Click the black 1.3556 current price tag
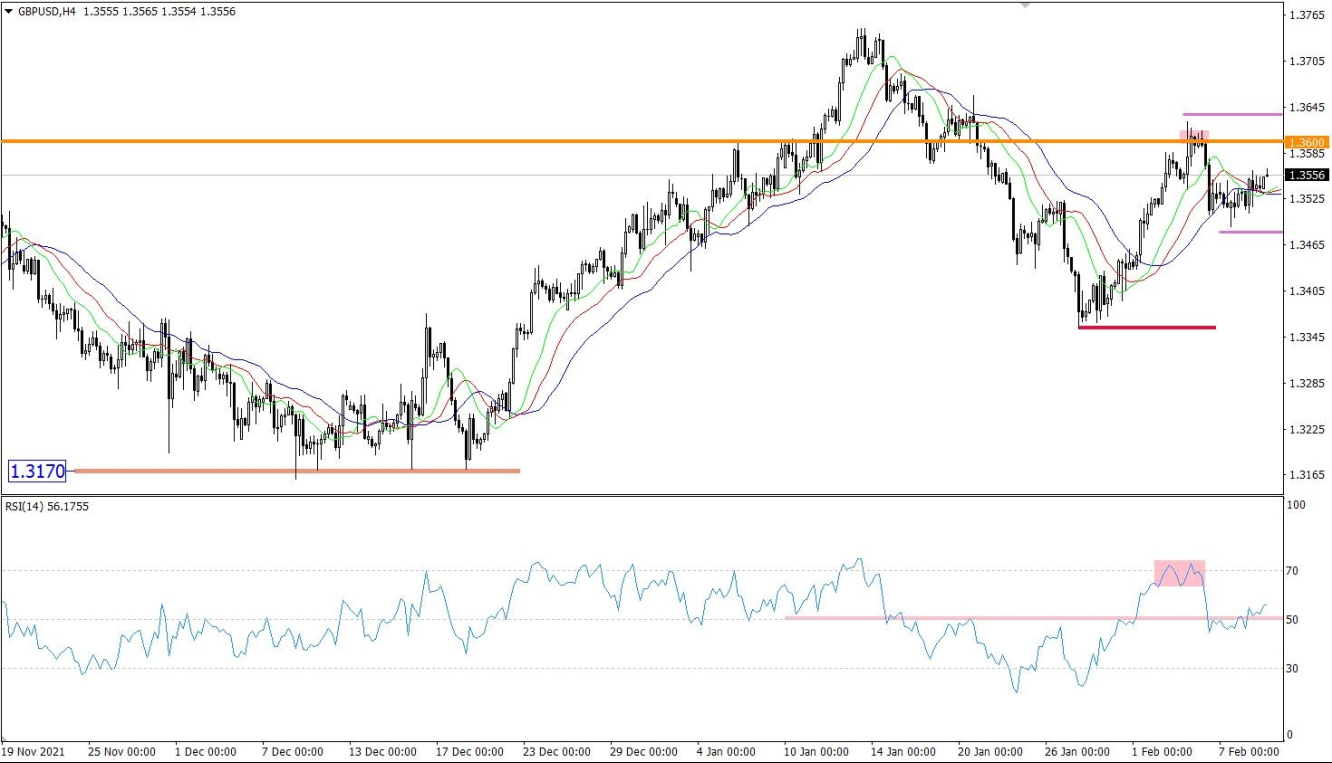The height and width of the screenshot is (763, 1332). pyautogui.click(x=1307, y=175)
